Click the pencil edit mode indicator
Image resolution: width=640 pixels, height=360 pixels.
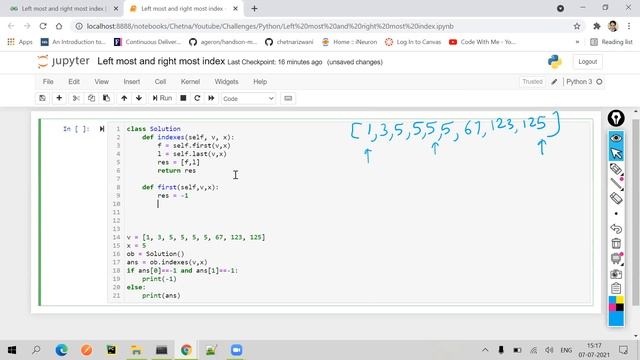[554, 82]
